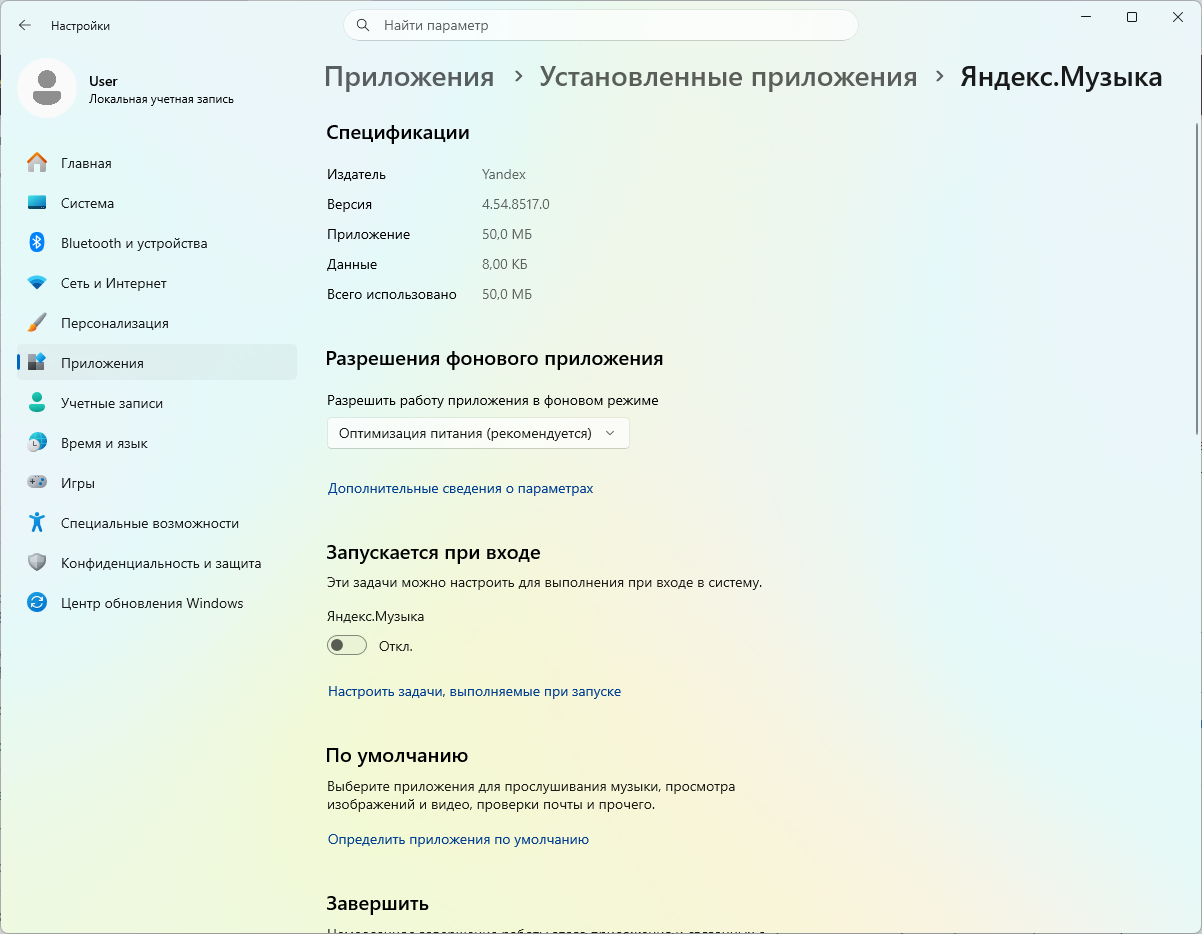The height and width of the screenshot is (934, 1202).
Task: Click Определить приложения по умолчанию link
Action: pyautogui.click(x=458, y=839)
